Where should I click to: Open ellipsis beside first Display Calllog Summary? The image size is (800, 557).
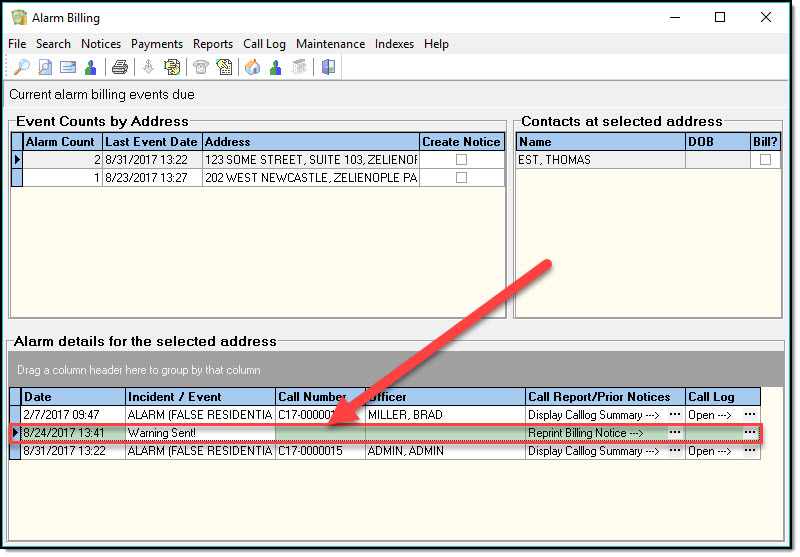point(675,414)
